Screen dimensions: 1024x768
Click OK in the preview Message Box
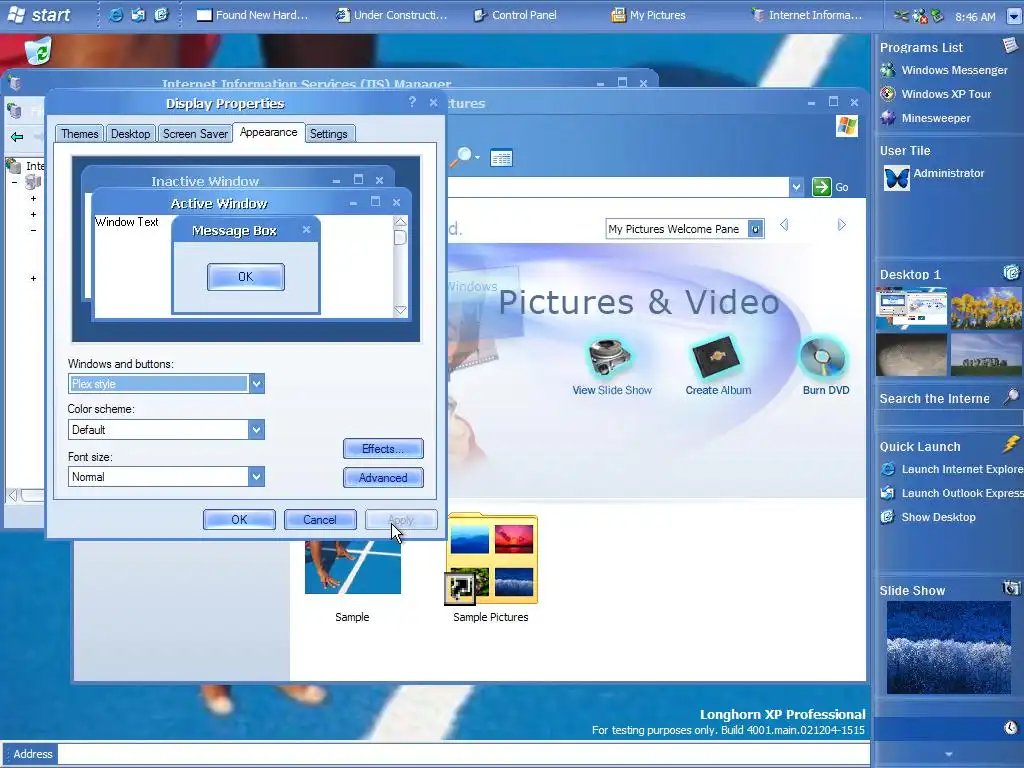(x=246, y=277)
